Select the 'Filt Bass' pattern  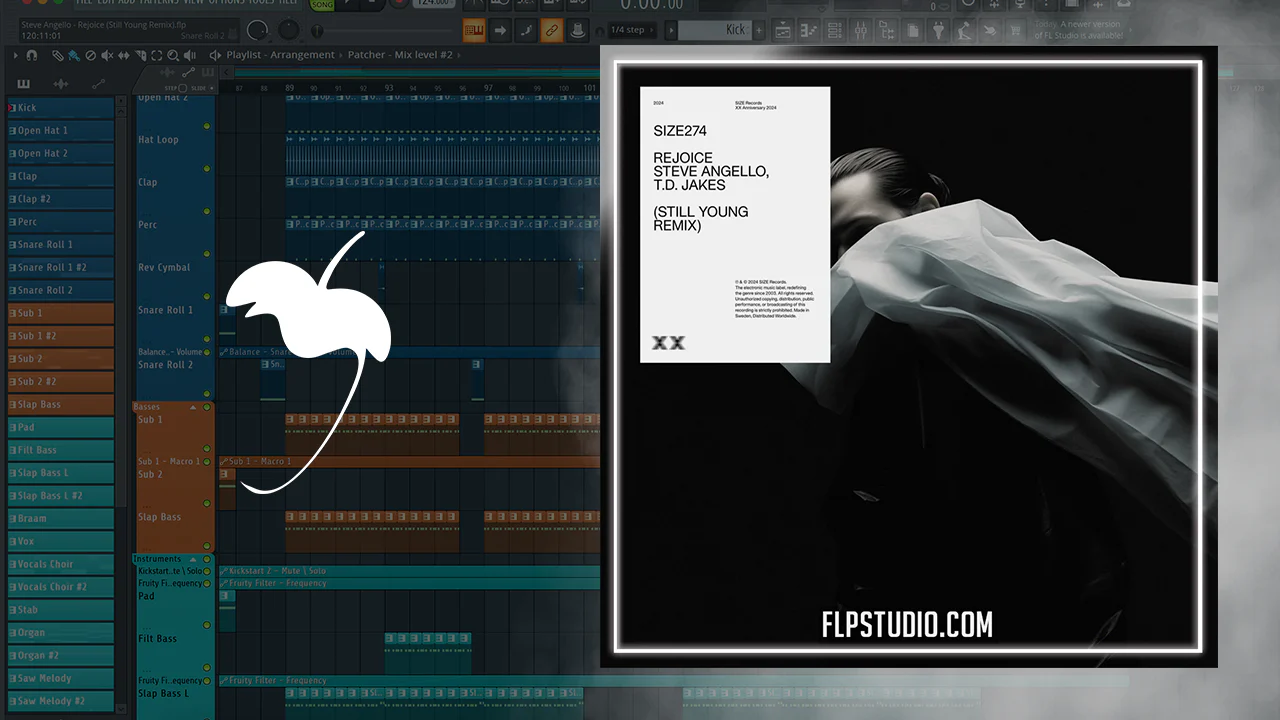(x=60, y=451)
